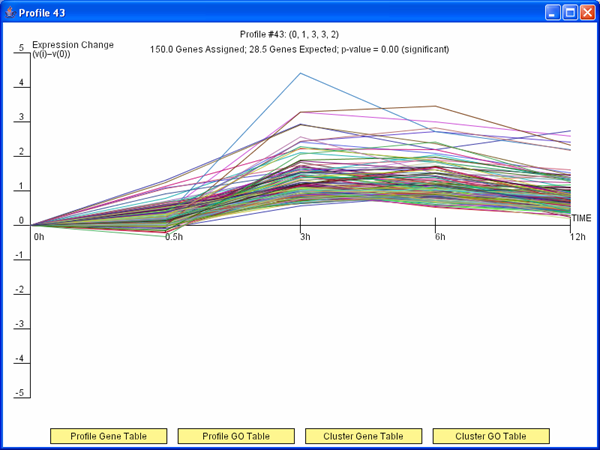Screen dimensions: 600x450
Task: Click the genes assigned p-value text
Action: click(x=299, y=49)
